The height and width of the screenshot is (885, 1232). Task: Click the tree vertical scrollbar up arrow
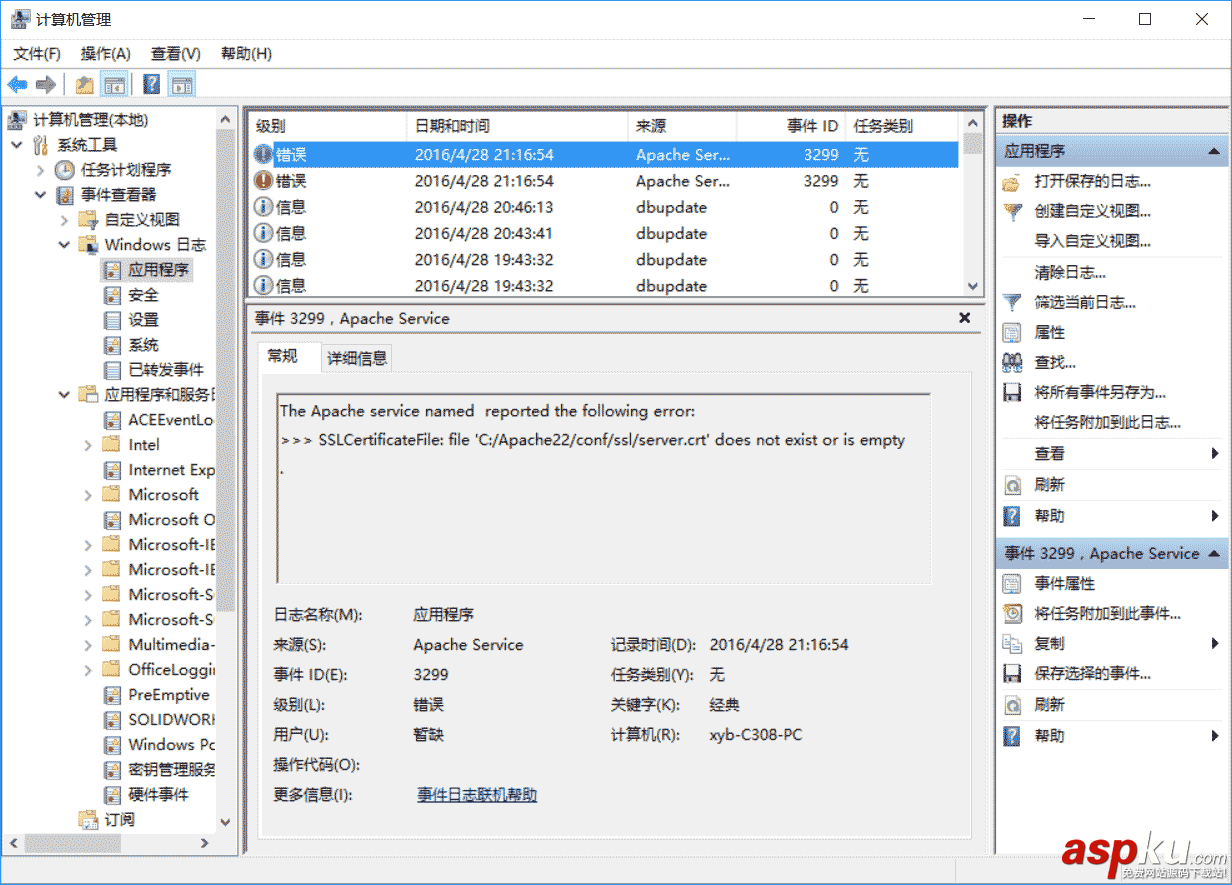(225, 119)
